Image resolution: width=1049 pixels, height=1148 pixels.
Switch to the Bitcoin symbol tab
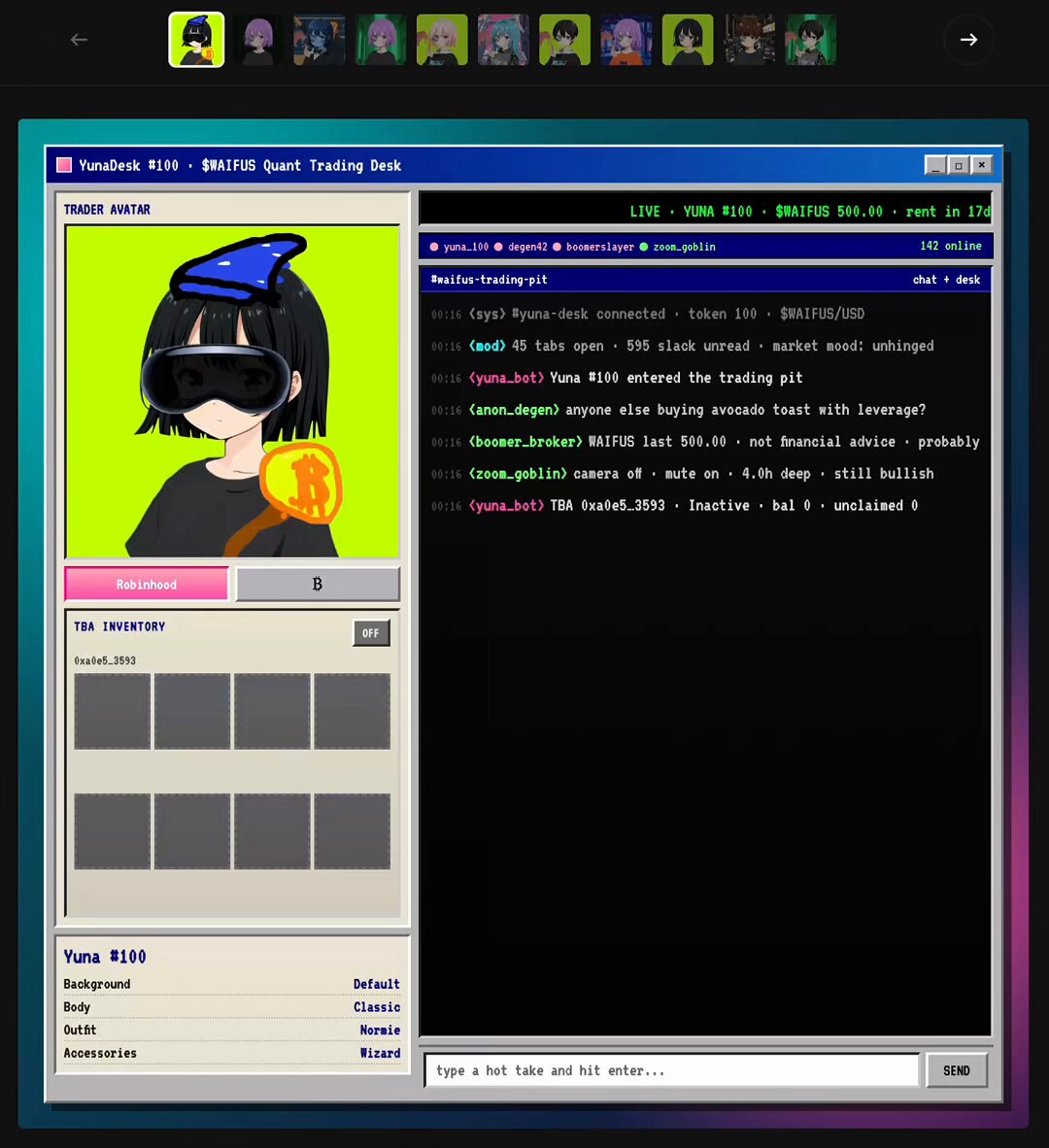click(x=318, y=585)
